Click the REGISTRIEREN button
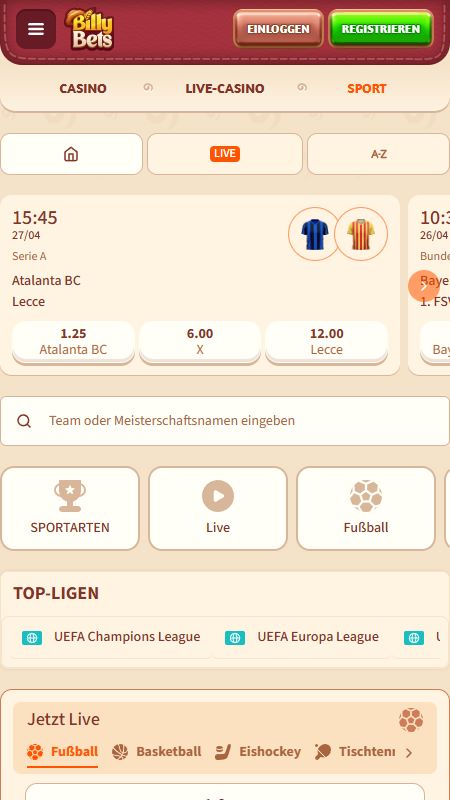 pyautogui.click(x=381, y=29)
